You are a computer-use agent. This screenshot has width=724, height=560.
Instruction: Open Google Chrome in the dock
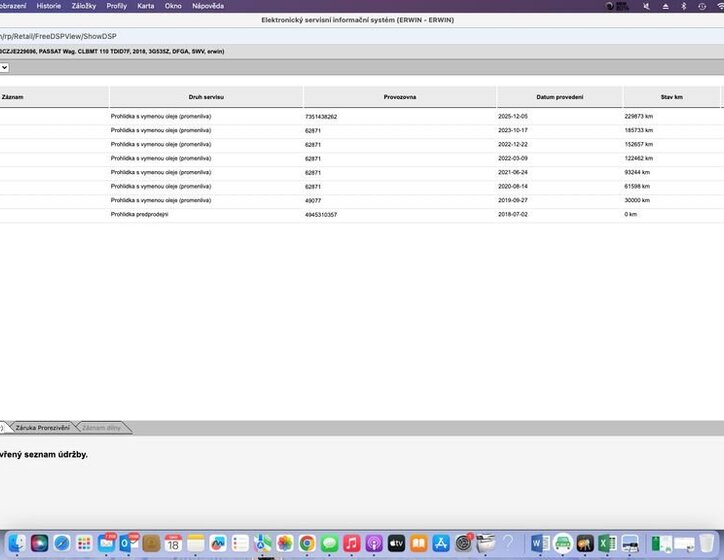click(307, 543)
